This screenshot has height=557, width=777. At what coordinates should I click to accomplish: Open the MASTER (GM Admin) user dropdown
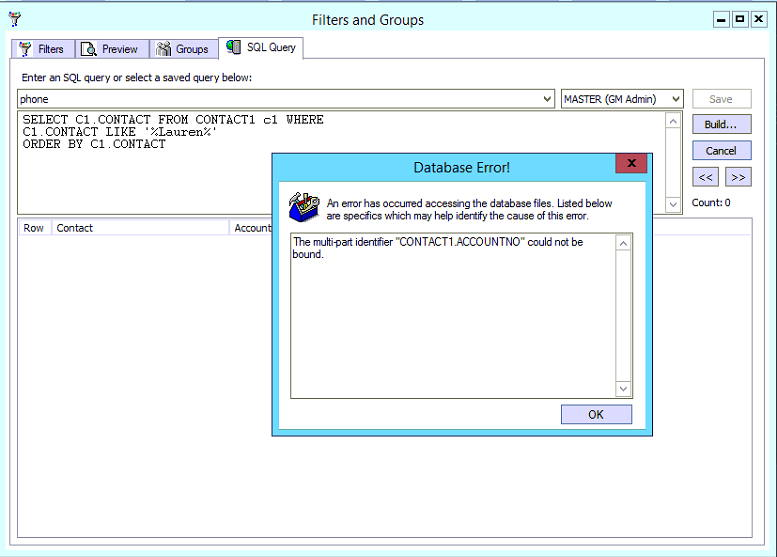[676, 99]
